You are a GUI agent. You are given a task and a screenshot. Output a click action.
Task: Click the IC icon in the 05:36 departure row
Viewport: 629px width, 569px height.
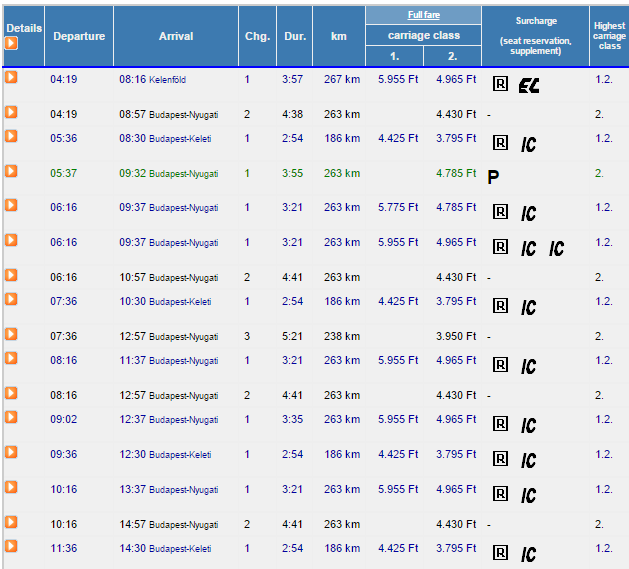[x=528, y=144]
